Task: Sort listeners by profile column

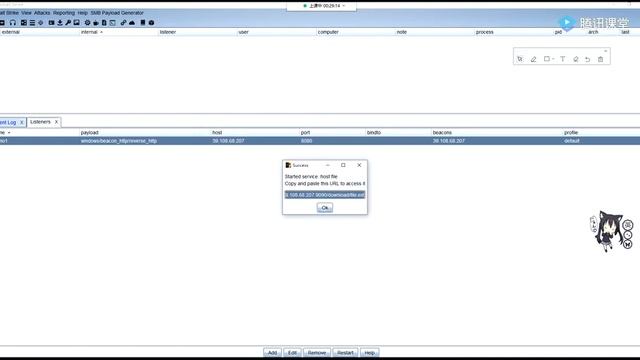Action: [x=571, y=133]
